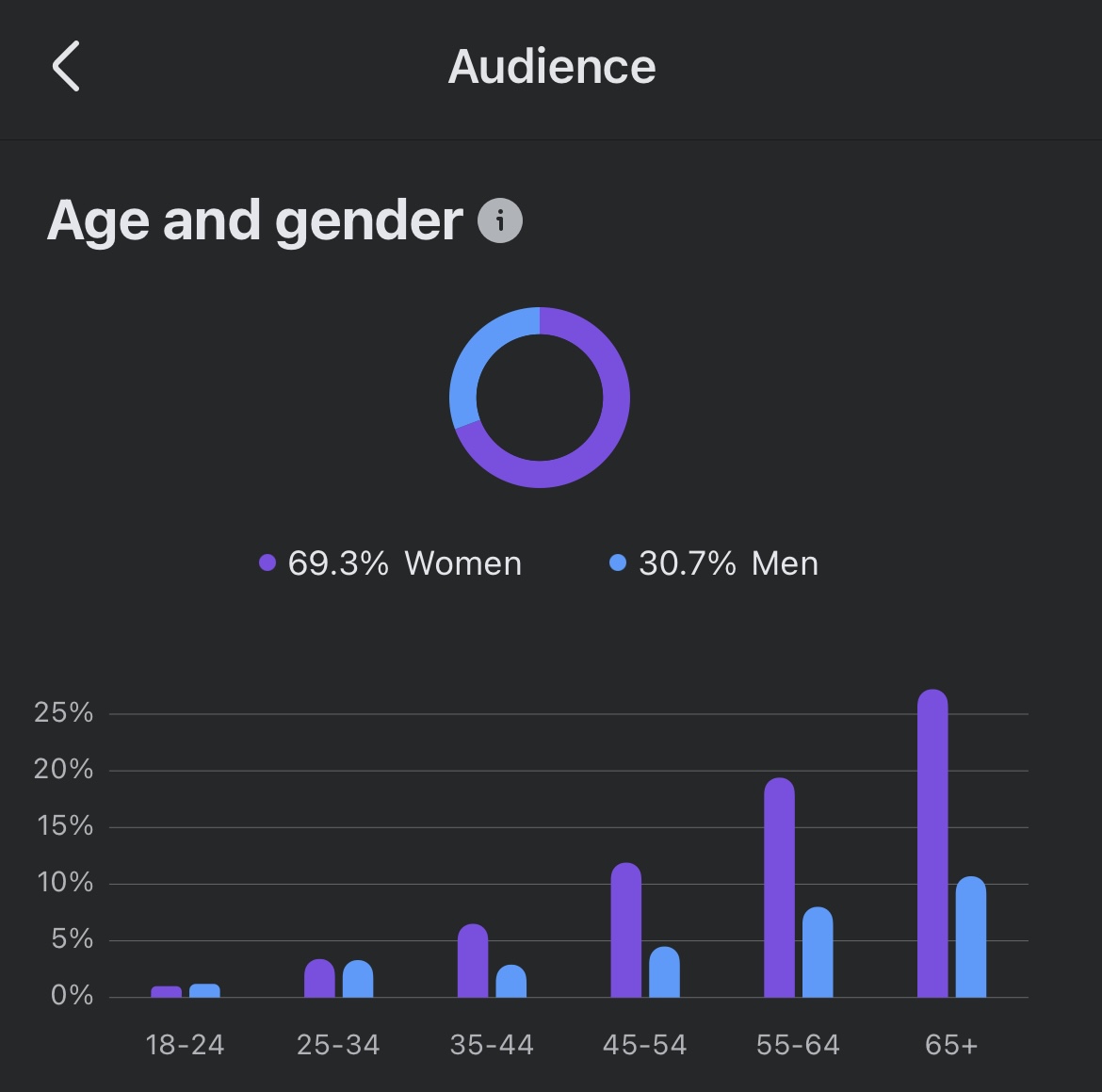Tap the Men bar for 18-24
The image size is (1102, 1092).
pos(204,990)
